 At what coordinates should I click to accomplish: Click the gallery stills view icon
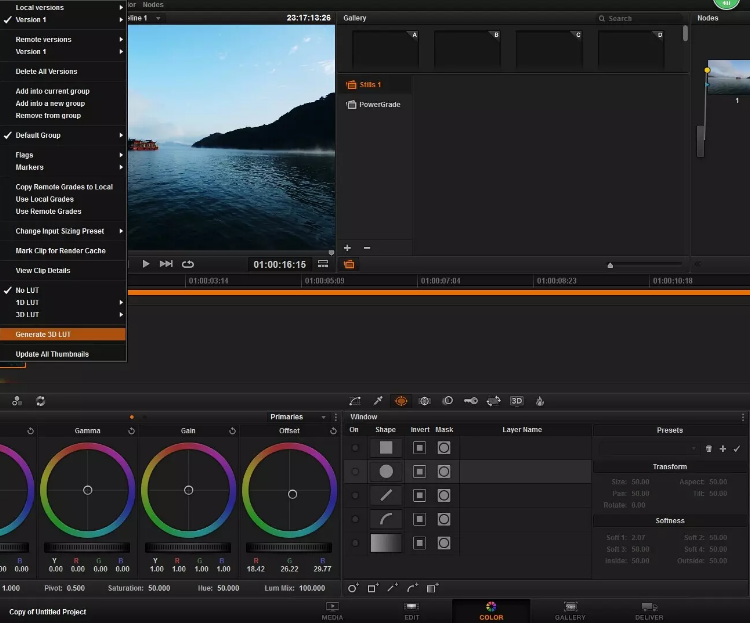349,264
